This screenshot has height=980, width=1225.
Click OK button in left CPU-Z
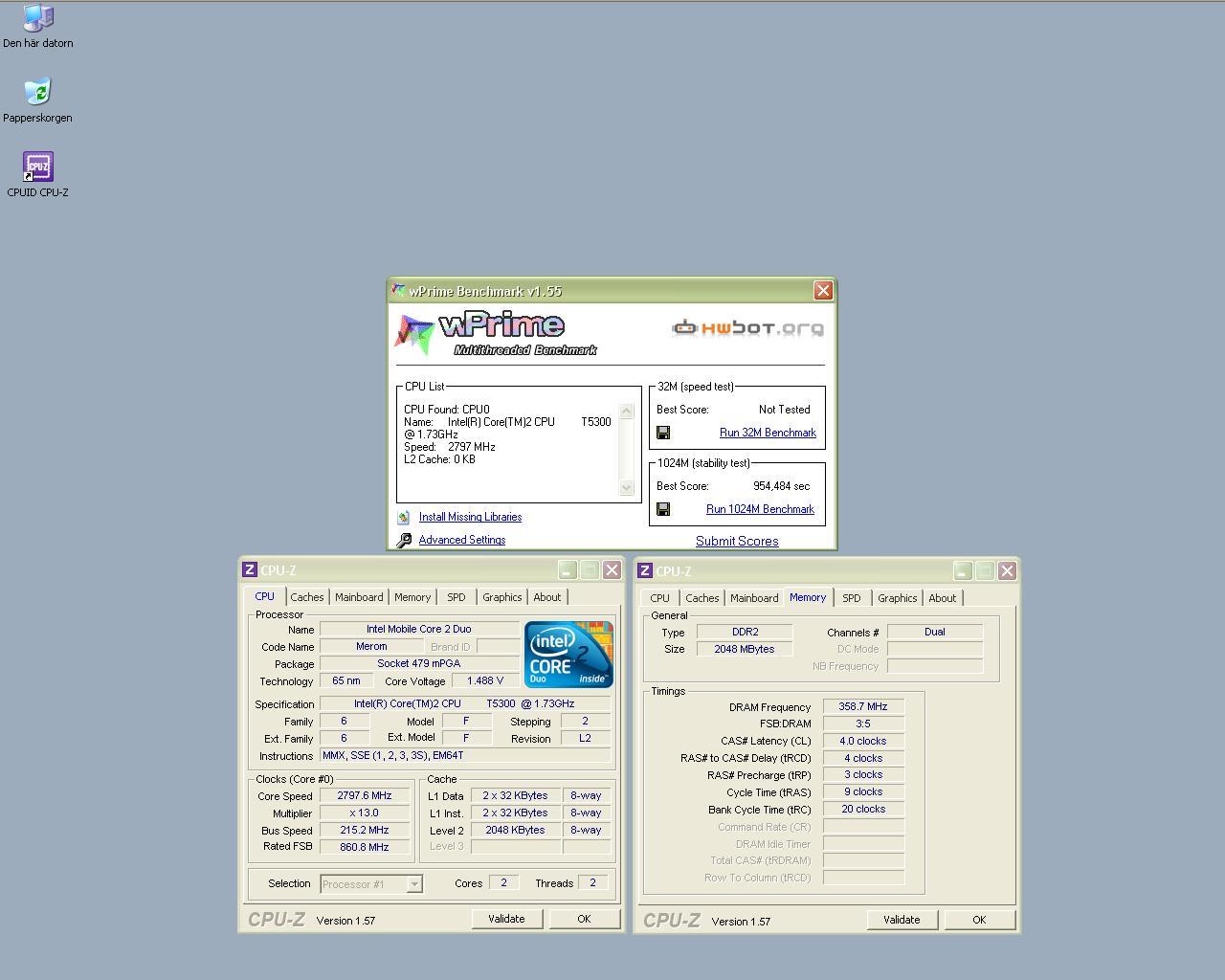pyautogui.click(x=584, y=919)
